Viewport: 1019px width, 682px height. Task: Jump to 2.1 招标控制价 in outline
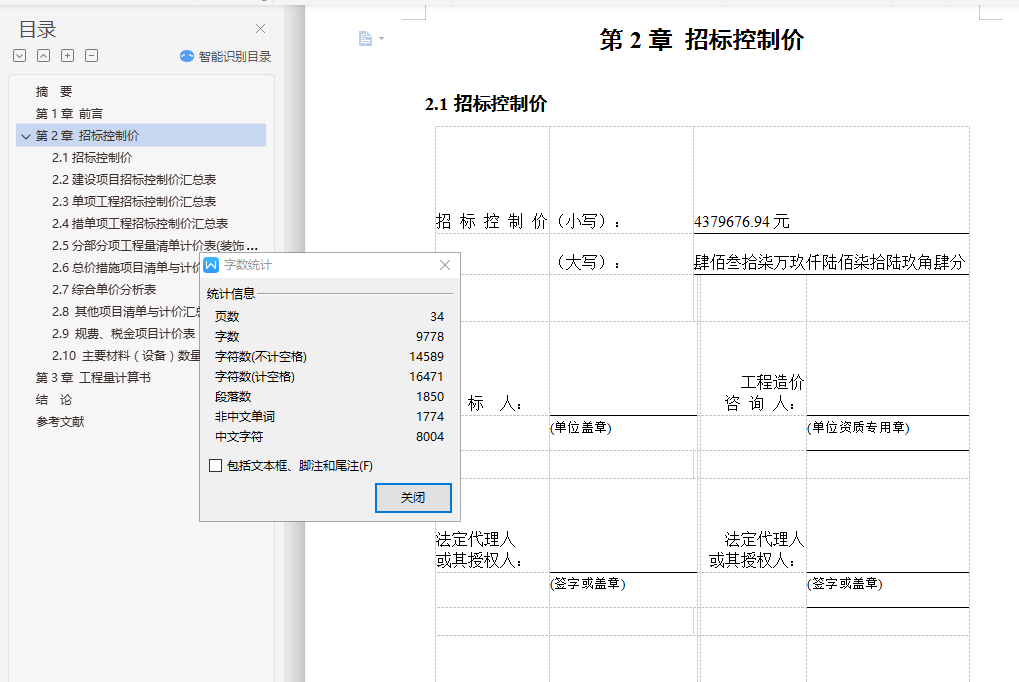click(x=92, y=158)
